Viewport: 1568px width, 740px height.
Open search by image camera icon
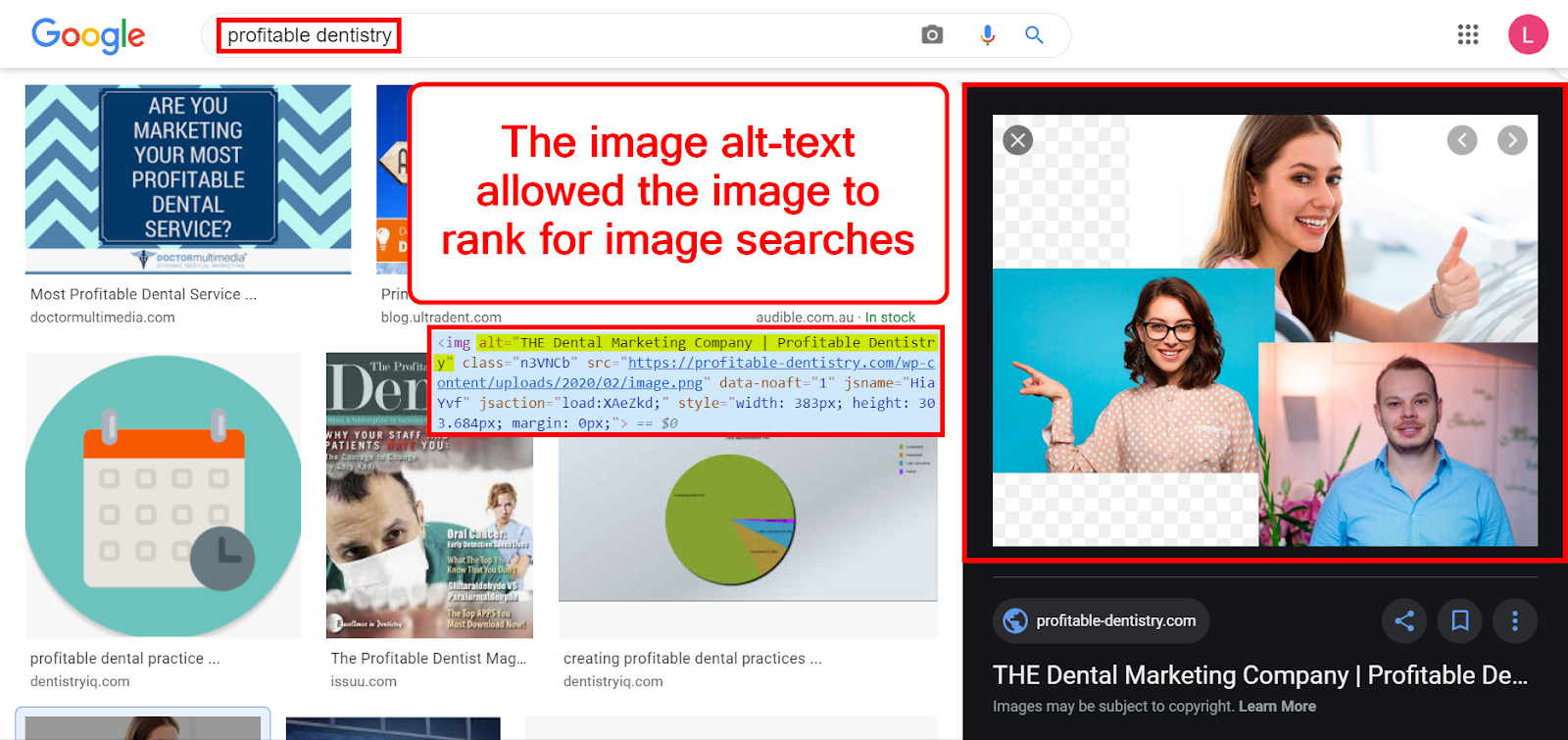point(932,35)
